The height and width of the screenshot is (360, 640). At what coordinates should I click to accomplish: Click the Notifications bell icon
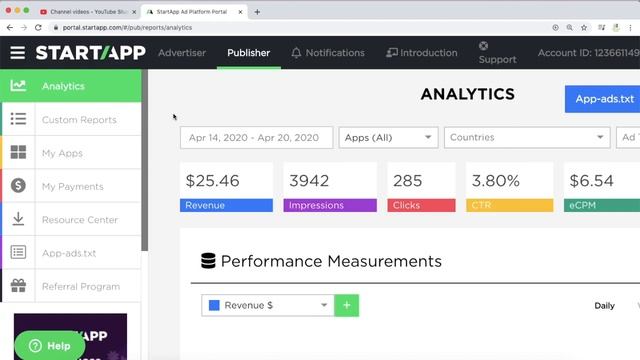pyautogui.click(x=296, y=53)
